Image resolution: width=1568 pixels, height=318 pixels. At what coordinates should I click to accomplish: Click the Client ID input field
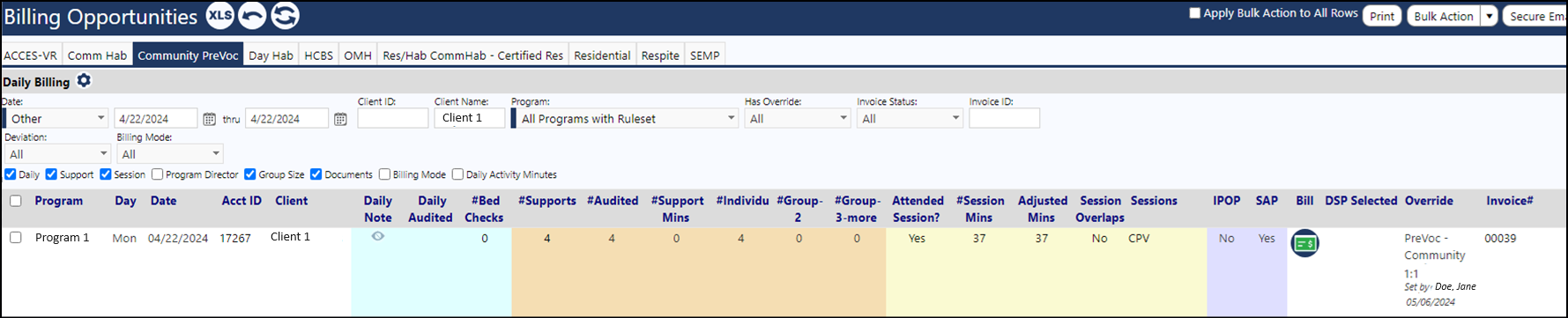pyautogui.click(x=393, y=118)
